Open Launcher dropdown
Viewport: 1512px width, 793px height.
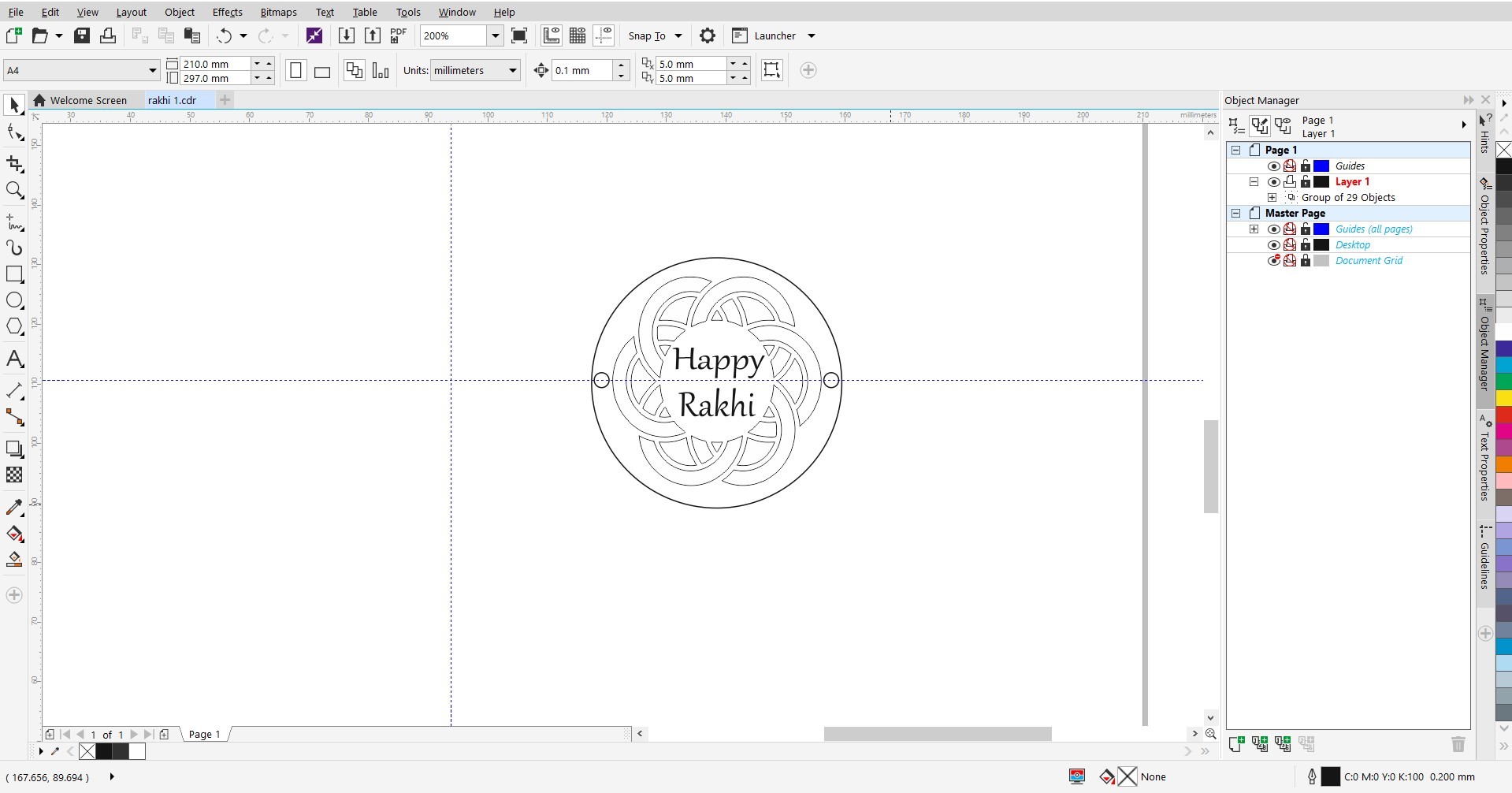pos(812,35)
